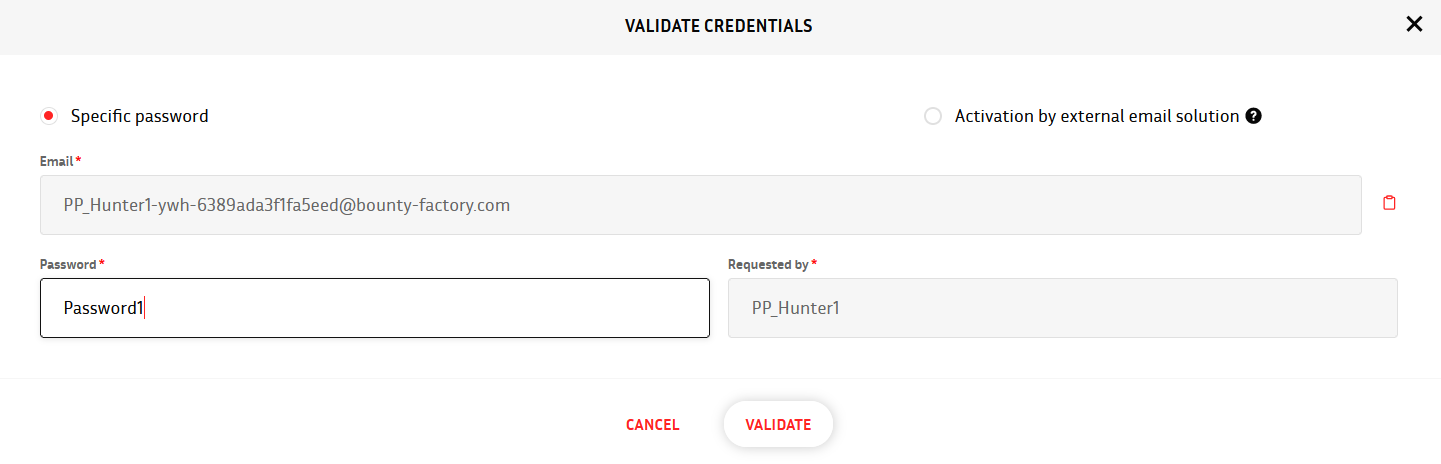
Task: Click the Password field label
Action: tap(69, 265)
